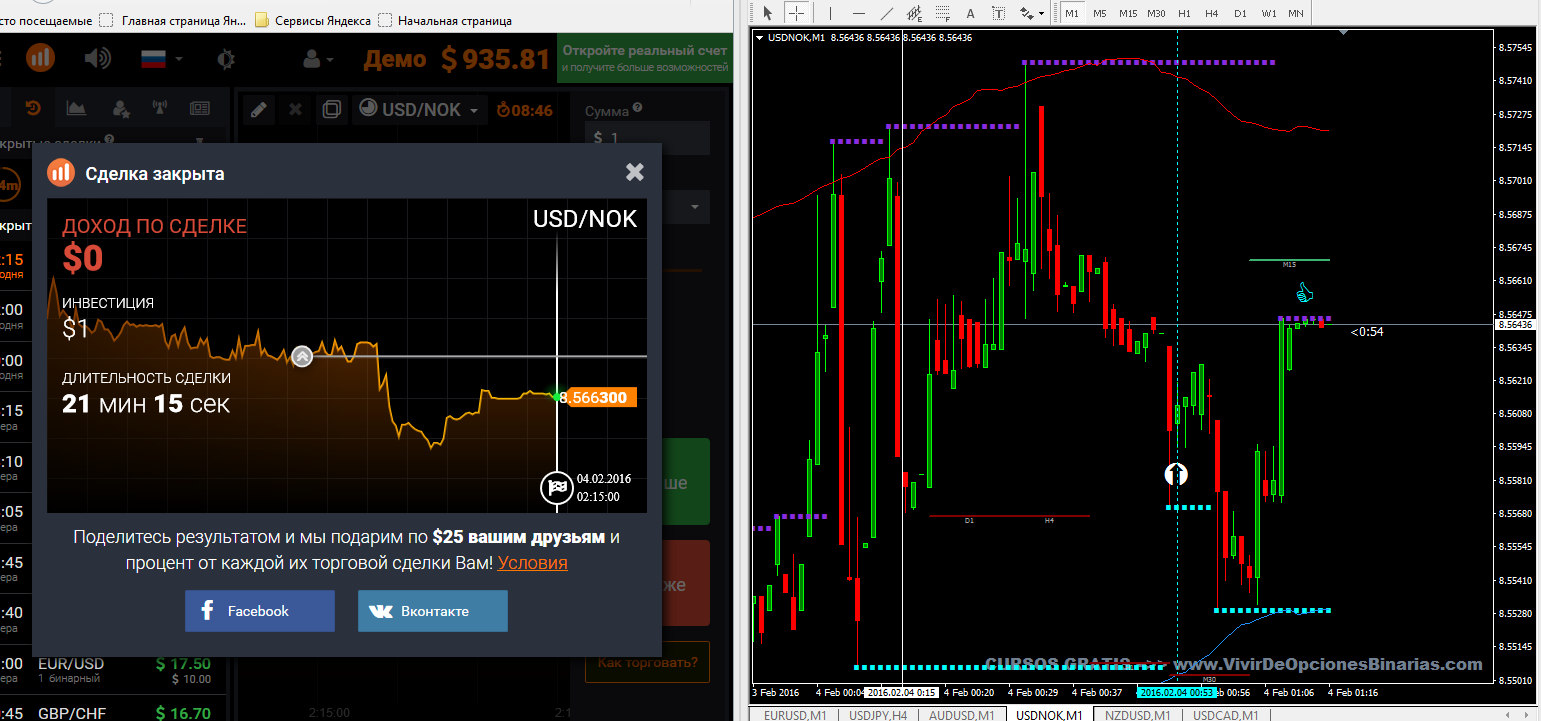The height and width of the screenshot is (721, 1541).
Task: Open the USDNOK,M1 chart tab
Action: (x=1048, y=715)
